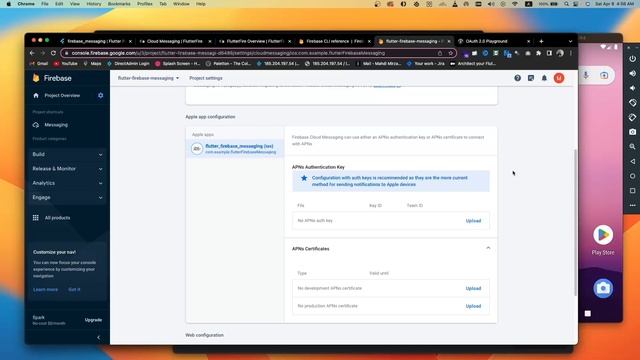Bookmark this page with star icon
640x360 pixels.
(451, 53)
